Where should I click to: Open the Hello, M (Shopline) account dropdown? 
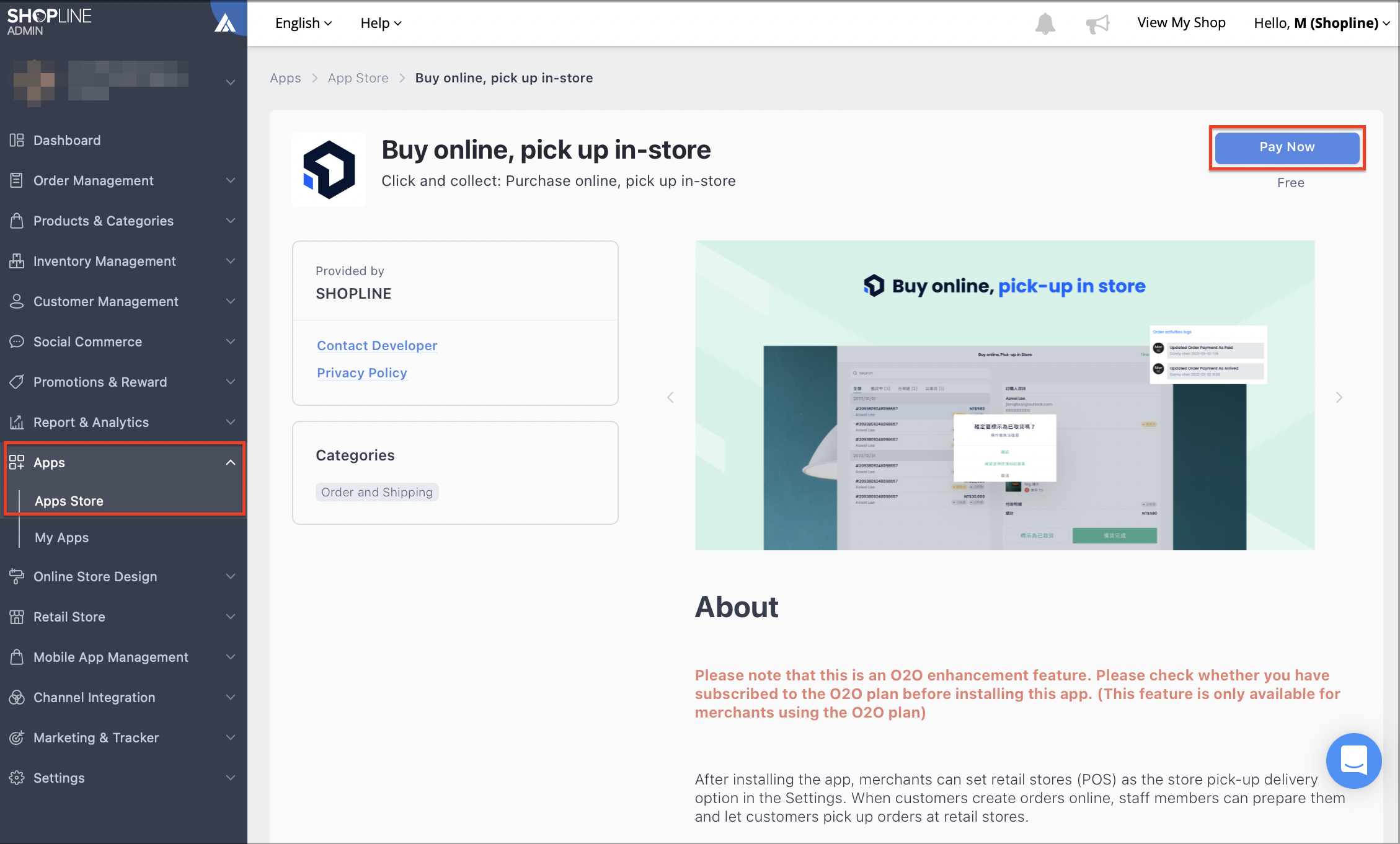[x=1321, y=23]
